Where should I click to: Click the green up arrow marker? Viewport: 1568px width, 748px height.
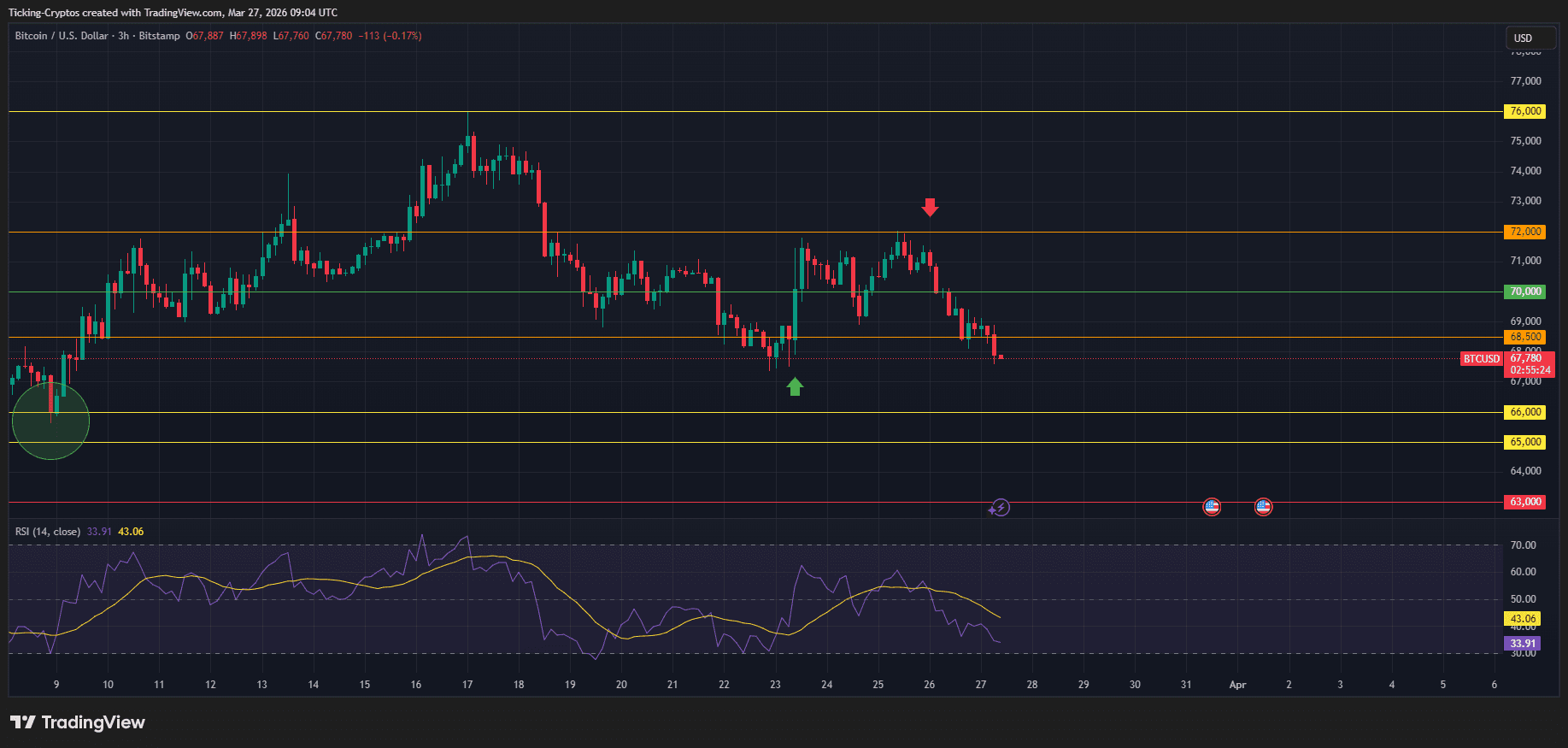click(795, 387)
